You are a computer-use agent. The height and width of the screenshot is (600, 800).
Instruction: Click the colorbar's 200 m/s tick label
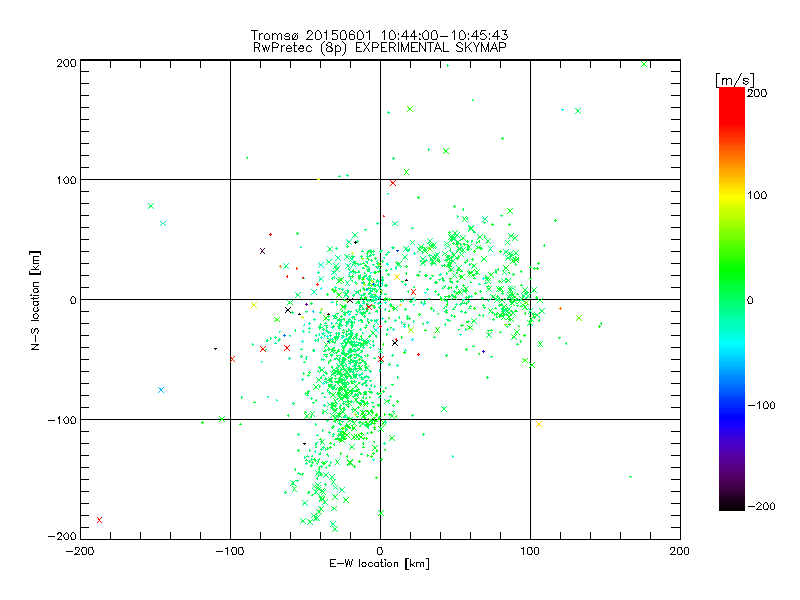click(757, 93)
